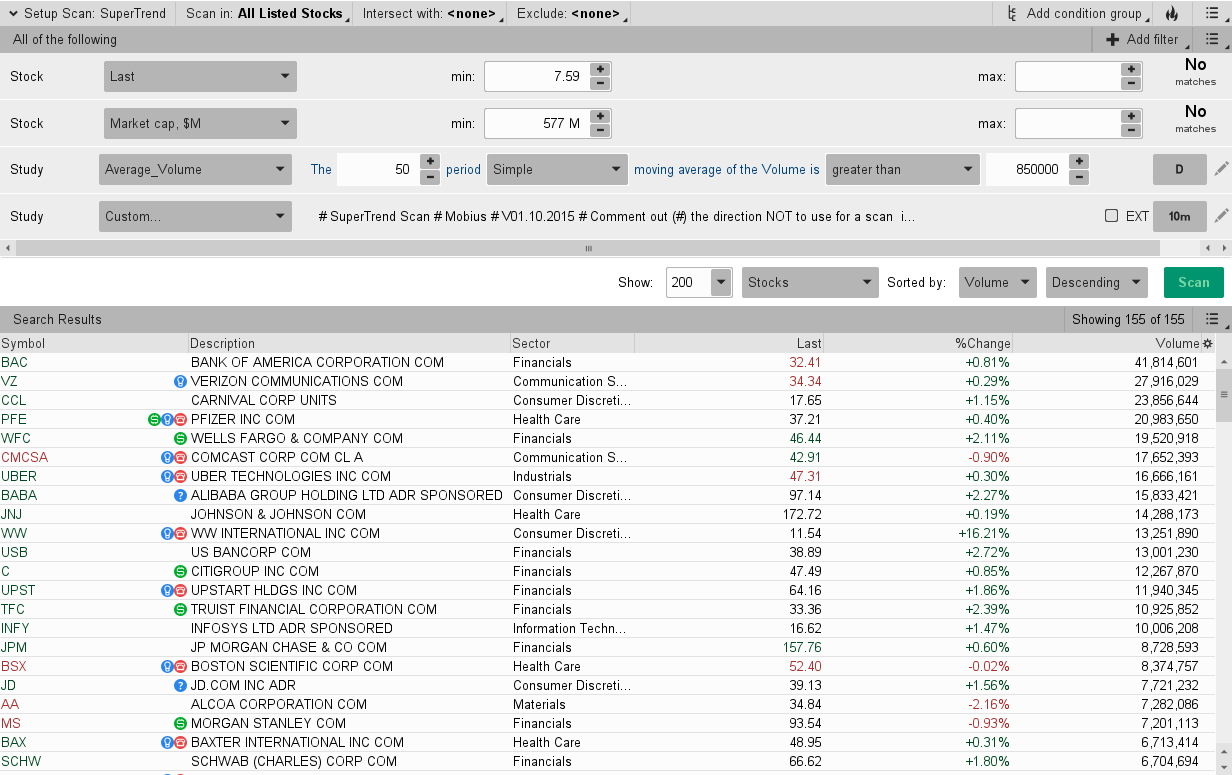Screen dimensions: 1232x775
Task: Open the Custom... study dropdown
Action: [195, 216]
